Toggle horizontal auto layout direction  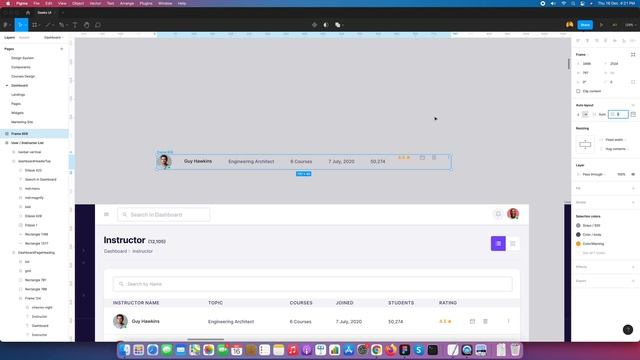585,115
